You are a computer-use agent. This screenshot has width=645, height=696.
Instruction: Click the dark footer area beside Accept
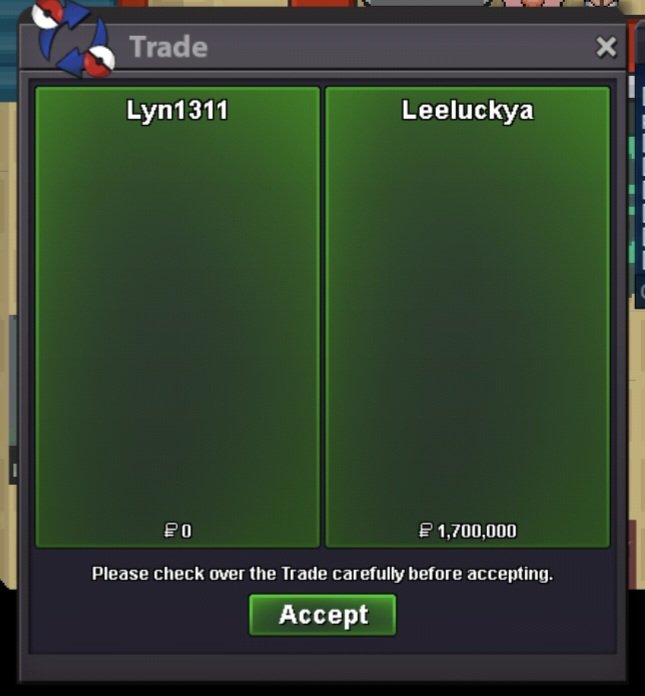(x=506, y=615)
